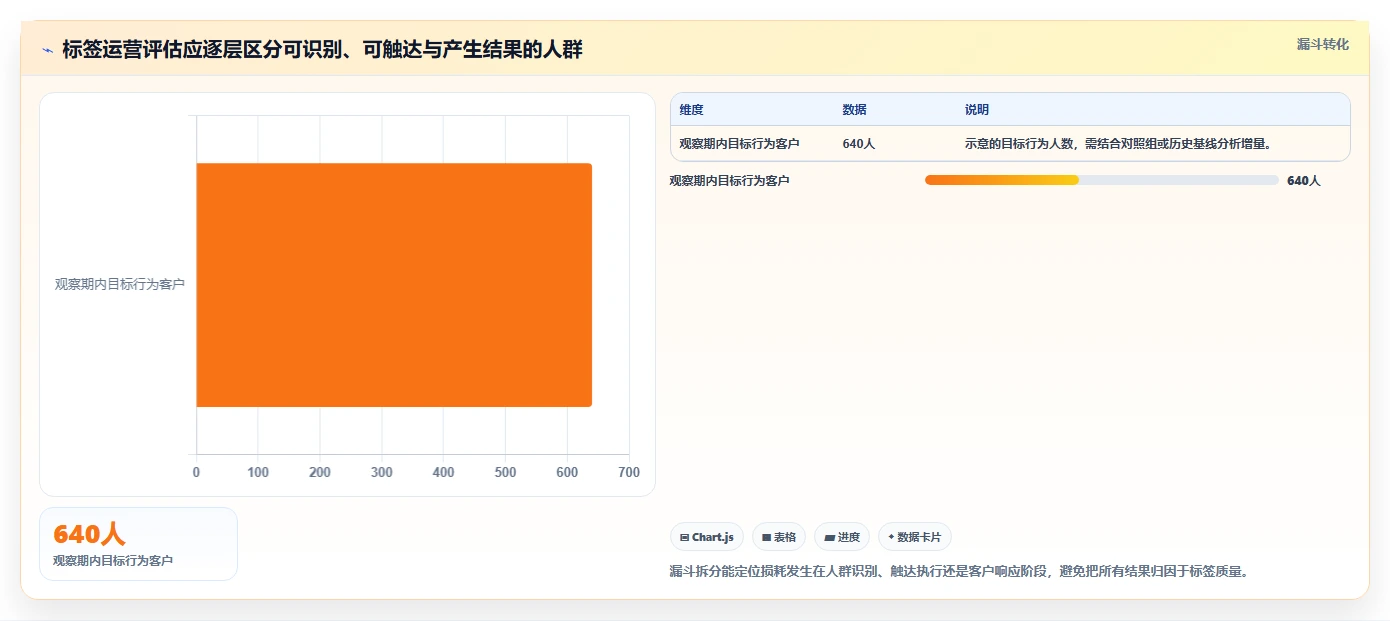Click the 640人 value next to the progress bar
Screen dimensions: 1390x621
[1304, 181]
